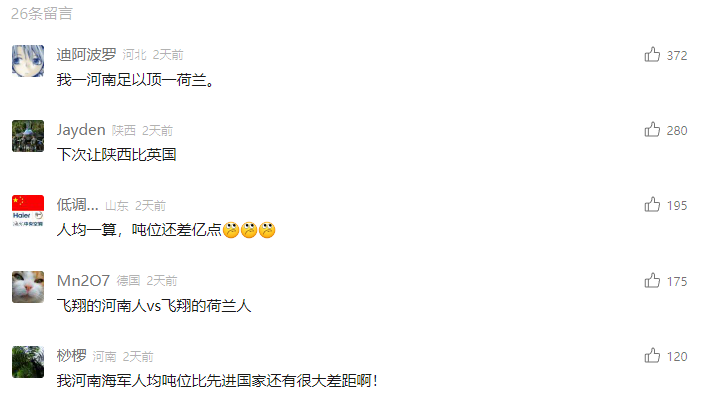Click like count 280
The height and width of the screenshot is (405, 706).
coord(677,131)
